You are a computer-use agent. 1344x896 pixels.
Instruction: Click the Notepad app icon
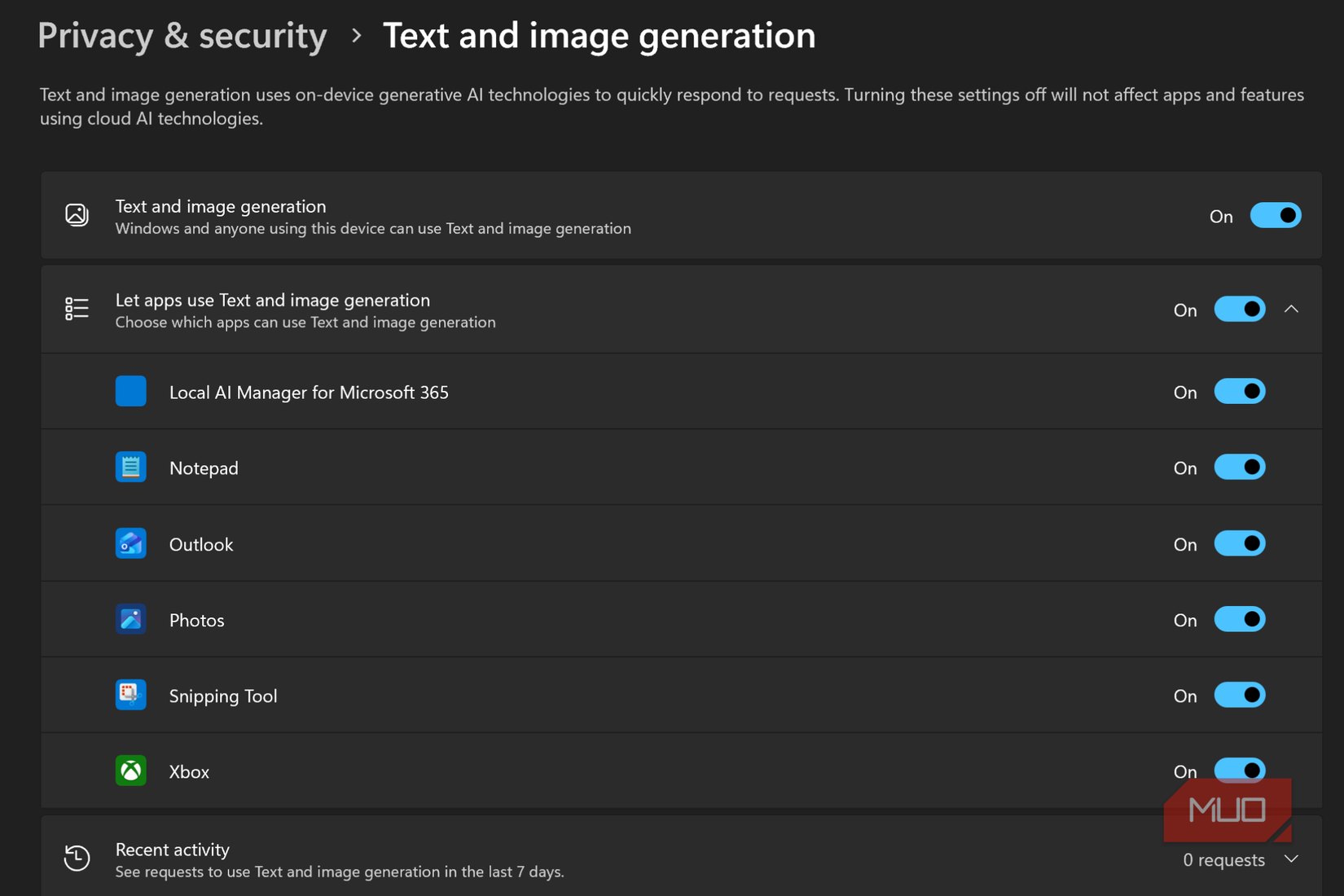tap(130, 468)
